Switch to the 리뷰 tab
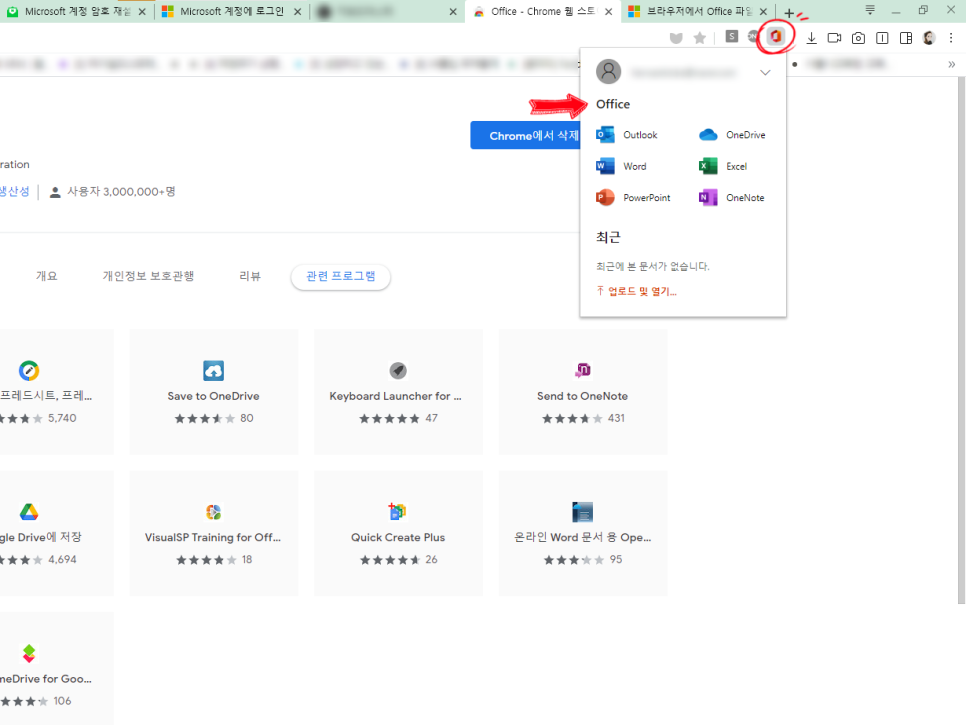This screenshot has height=725, width=966. [249, 276]
